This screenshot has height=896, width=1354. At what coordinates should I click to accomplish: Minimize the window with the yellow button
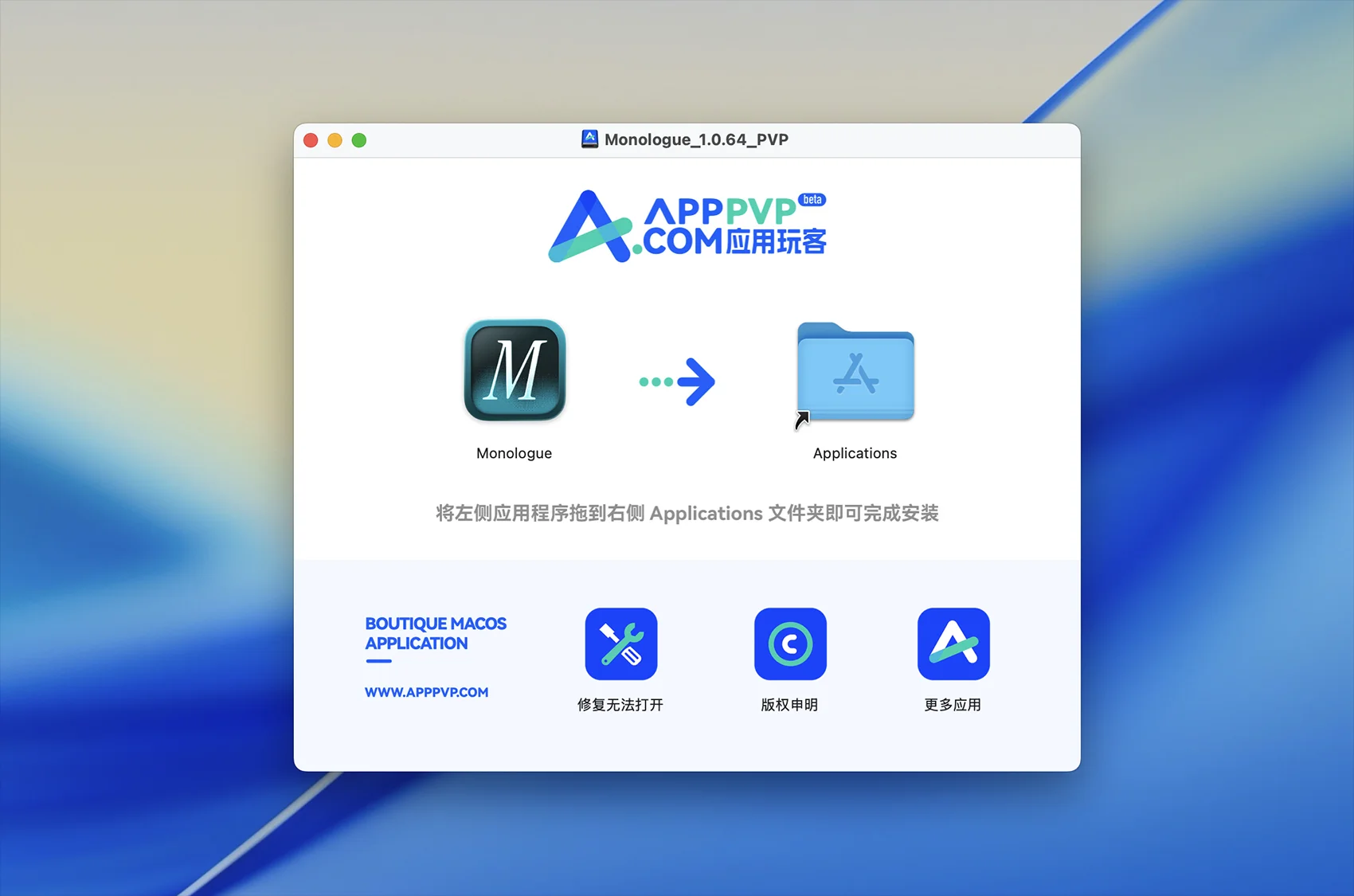(335, 140)
